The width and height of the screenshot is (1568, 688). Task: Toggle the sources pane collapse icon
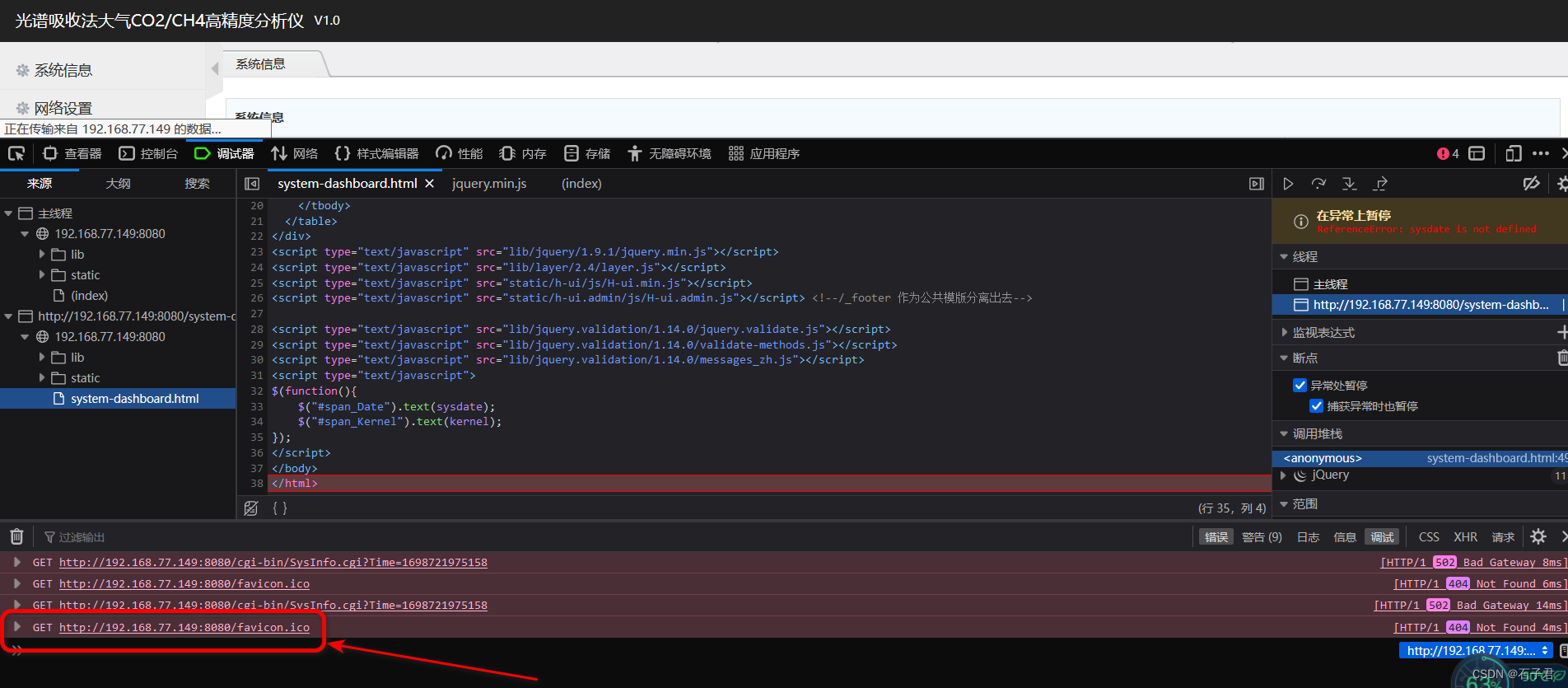(x=252, y=184)
